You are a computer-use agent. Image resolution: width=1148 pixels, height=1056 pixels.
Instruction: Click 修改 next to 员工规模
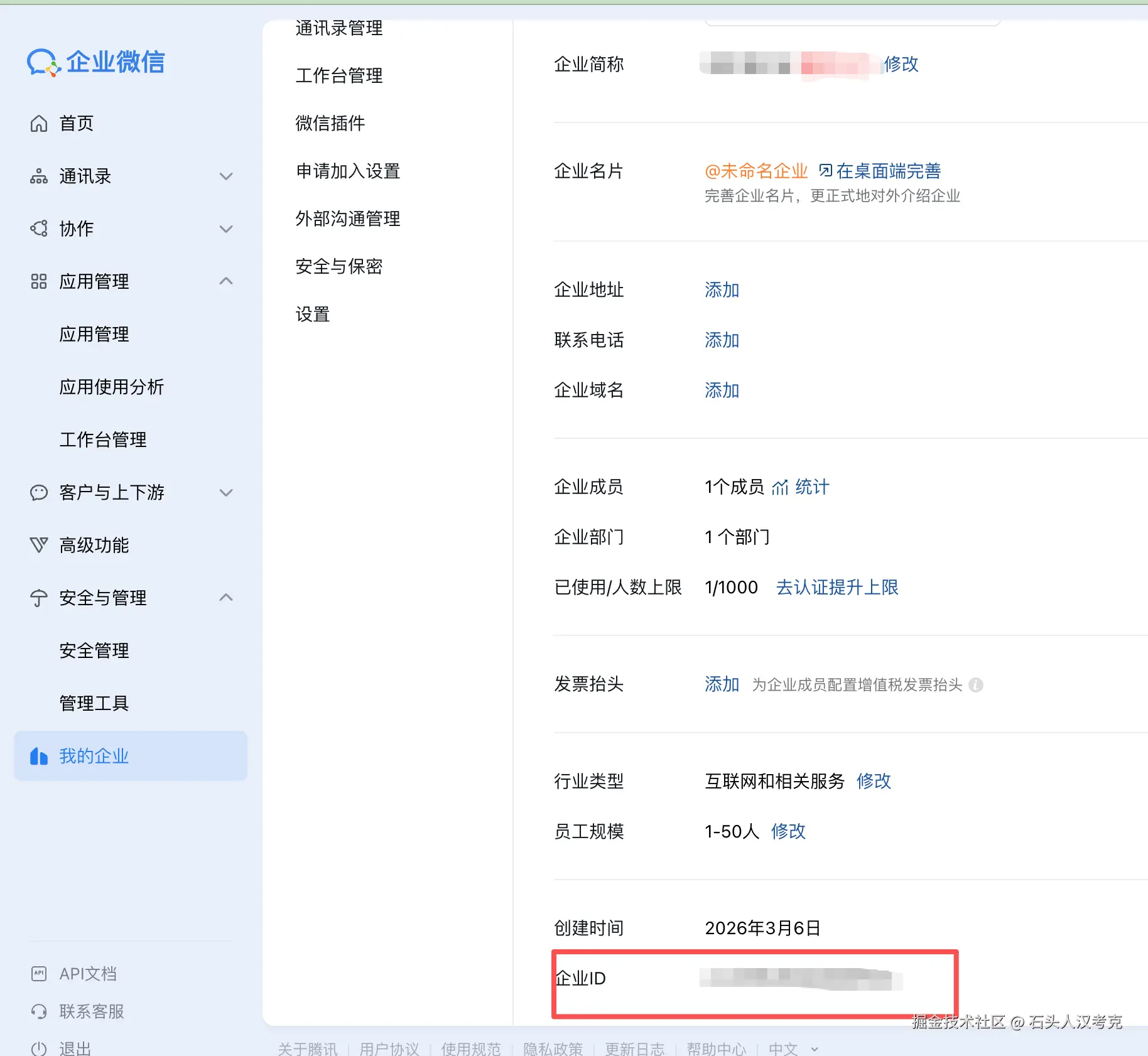click(x=789, y=831)
